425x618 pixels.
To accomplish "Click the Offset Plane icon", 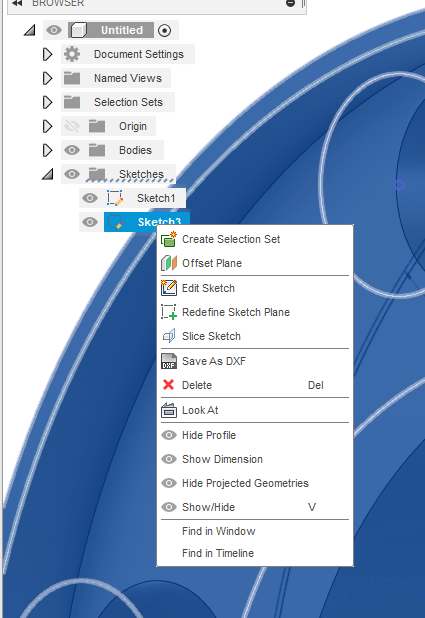I will [169, 263].
